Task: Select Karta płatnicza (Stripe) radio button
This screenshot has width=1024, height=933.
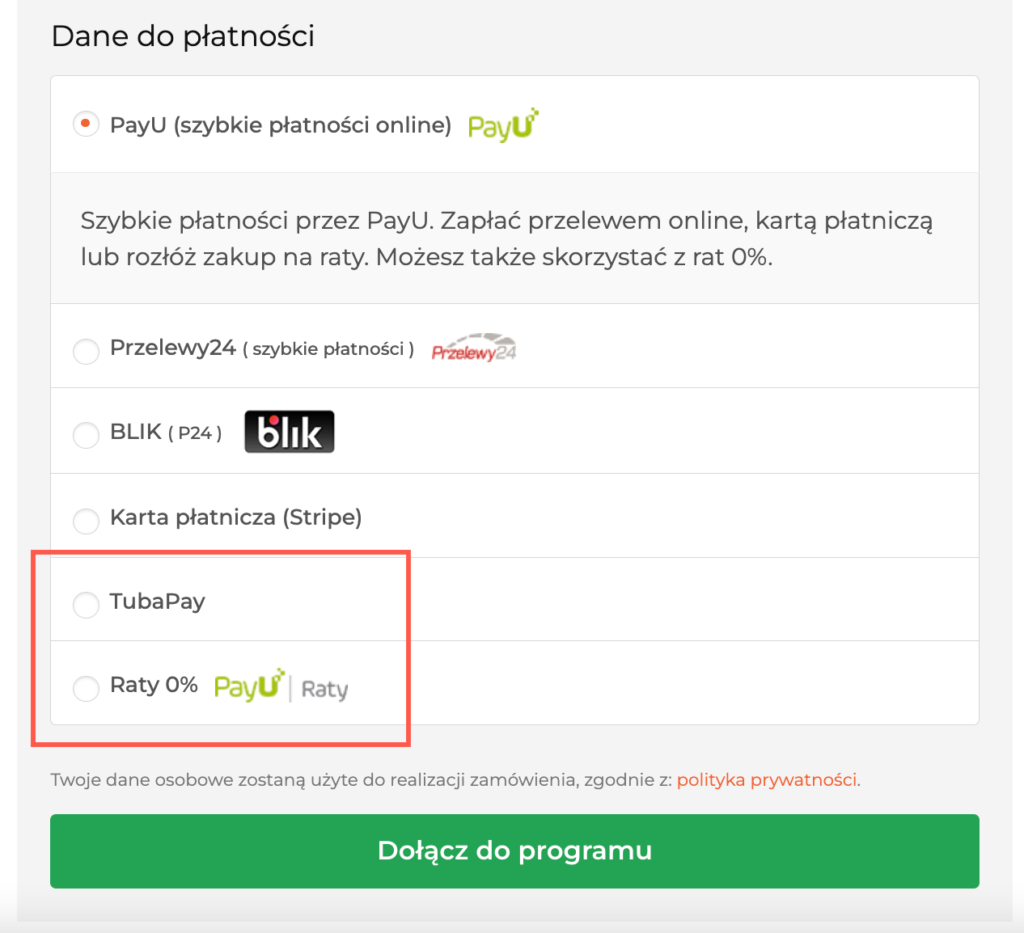Action: pyautogui.click(x=86, y=520)
